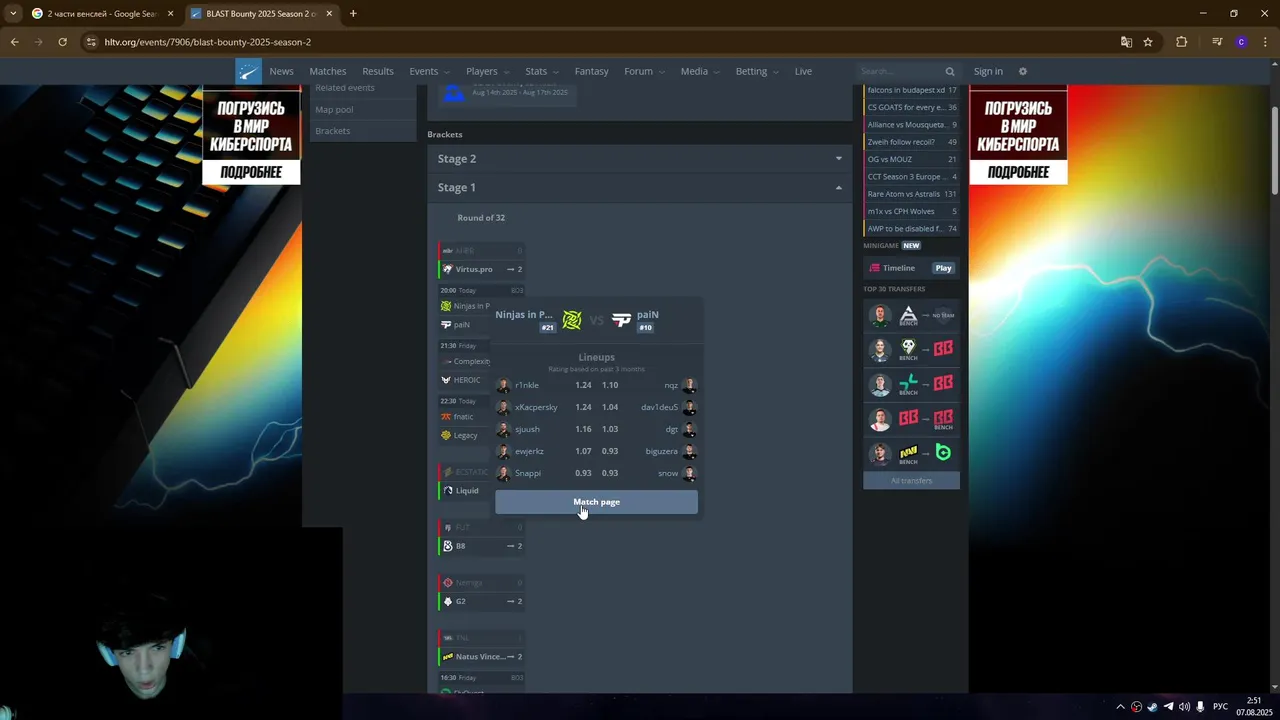Open the Fantasy page
The height and width of the screenshot is (720, 1280).
pyautogui.click(x=591, y=71)
